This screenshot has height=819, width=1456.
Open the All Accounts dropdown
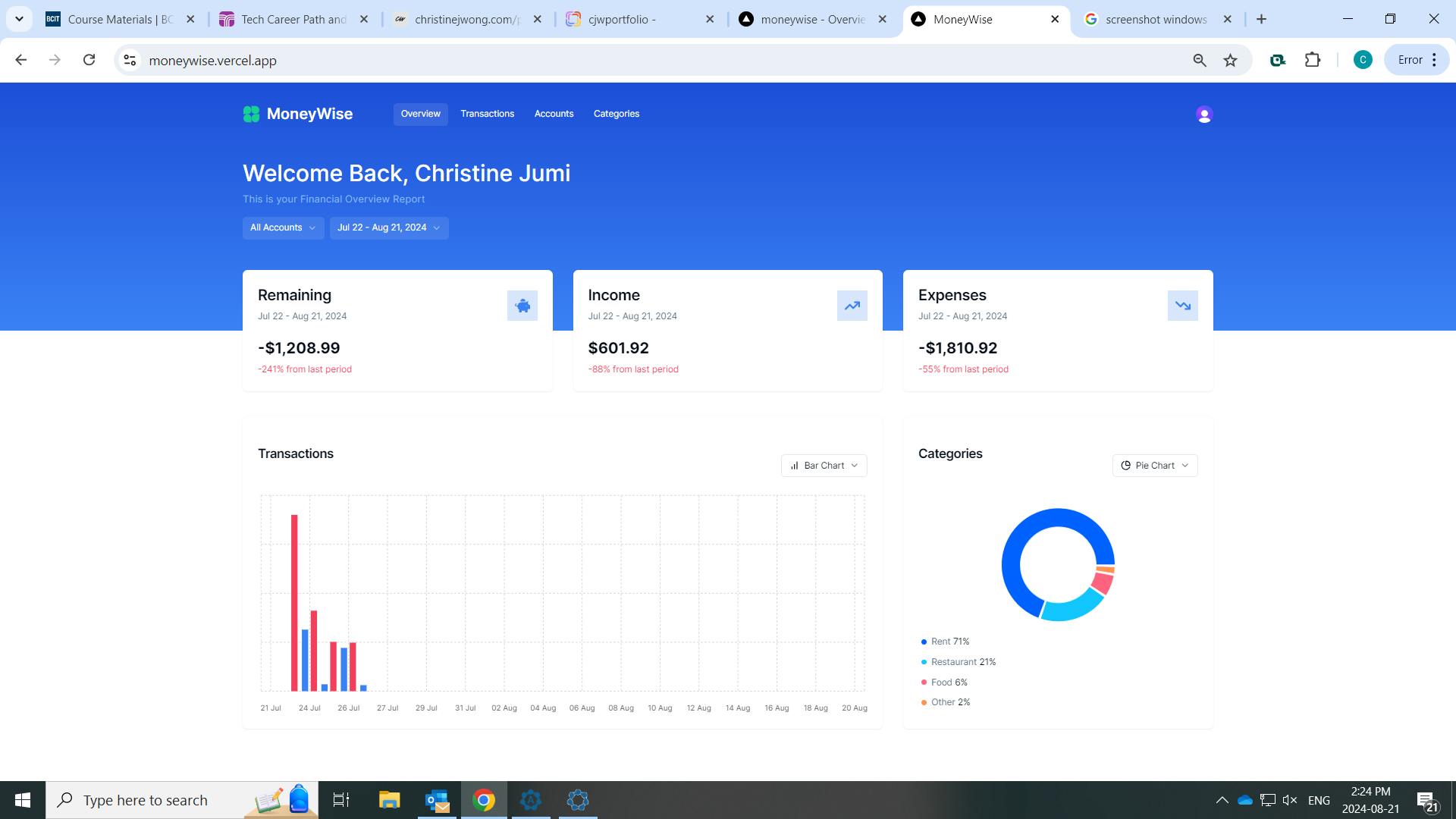(x=283, y=227)
